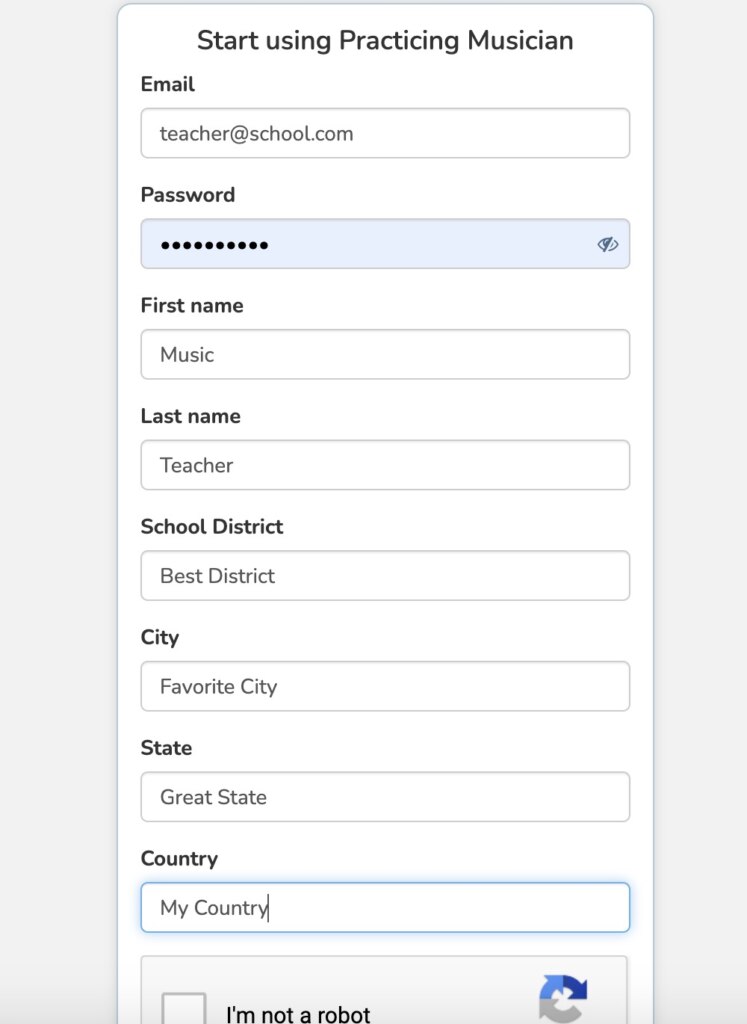Click the Country label text
This screenshot has width=747, height=1024.
(179, 858)
